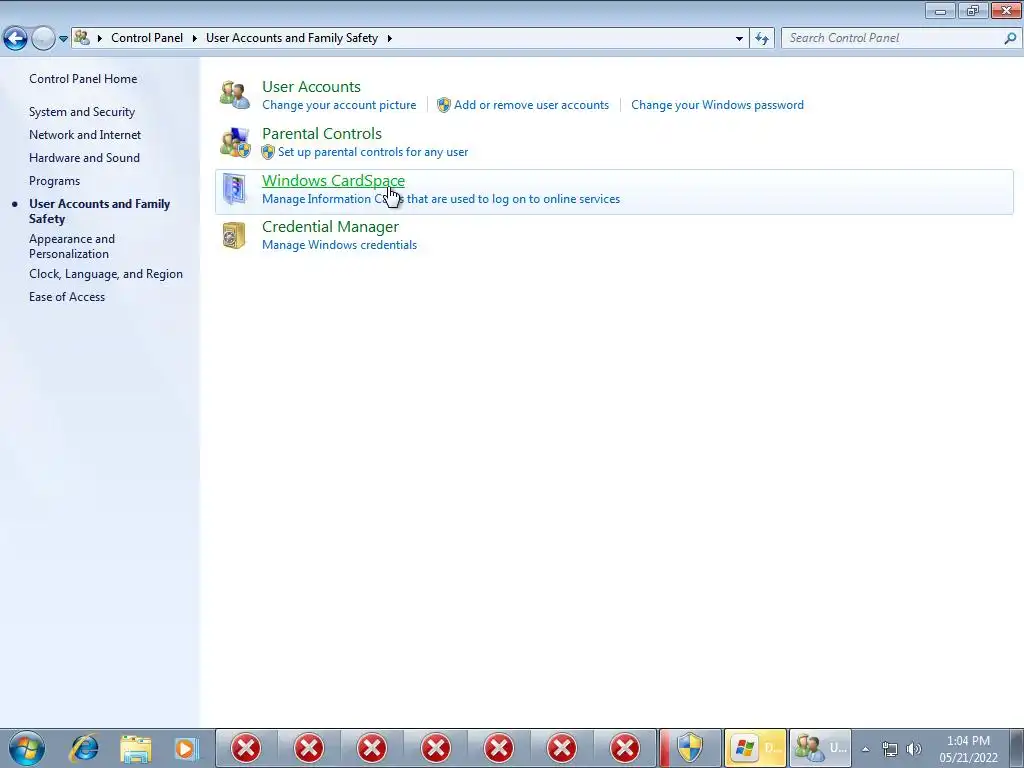This screenshot has height=768, width=1024.
Task: Open the User Accounts heading
Action: point(311,86)
